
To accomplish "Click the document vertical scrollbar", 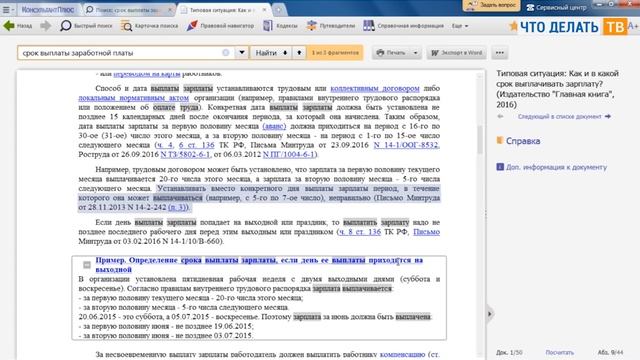I will click(480, 140).
